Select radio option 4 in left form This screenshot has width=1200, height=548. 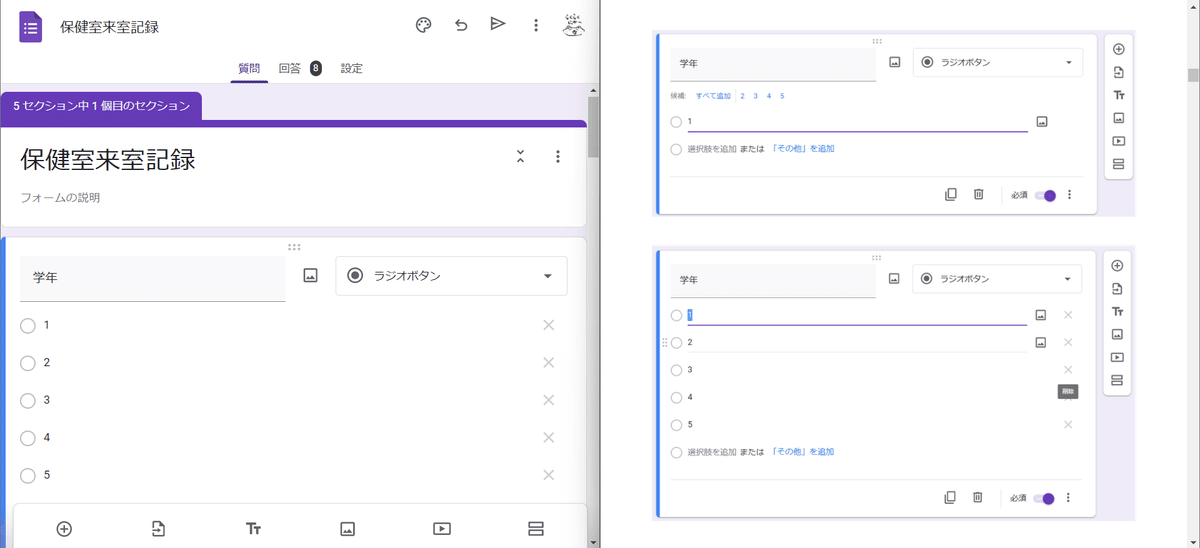(28, 438)
